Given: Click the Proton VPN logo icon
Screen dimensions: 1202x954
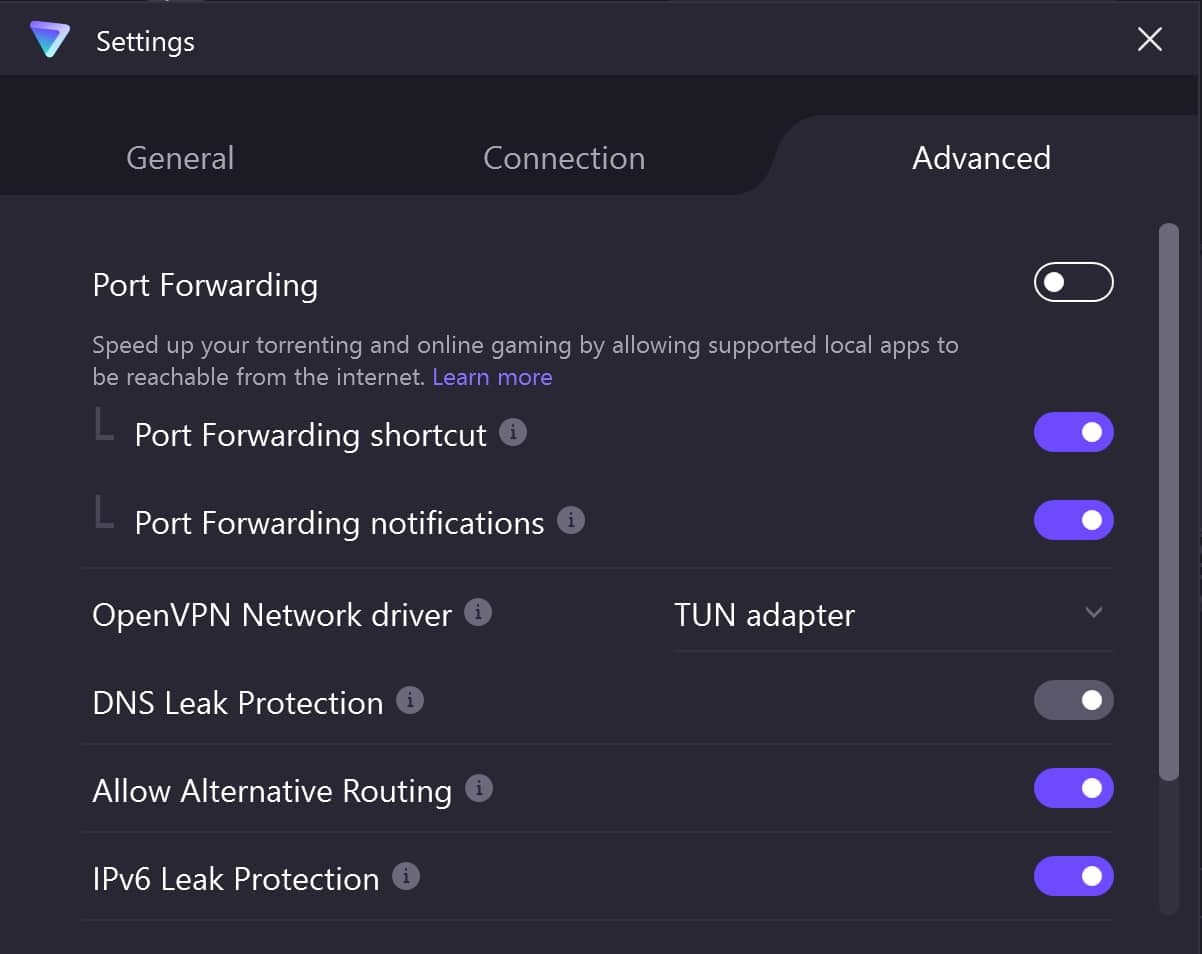Looking at the screenshot, I should pos(49,40).
